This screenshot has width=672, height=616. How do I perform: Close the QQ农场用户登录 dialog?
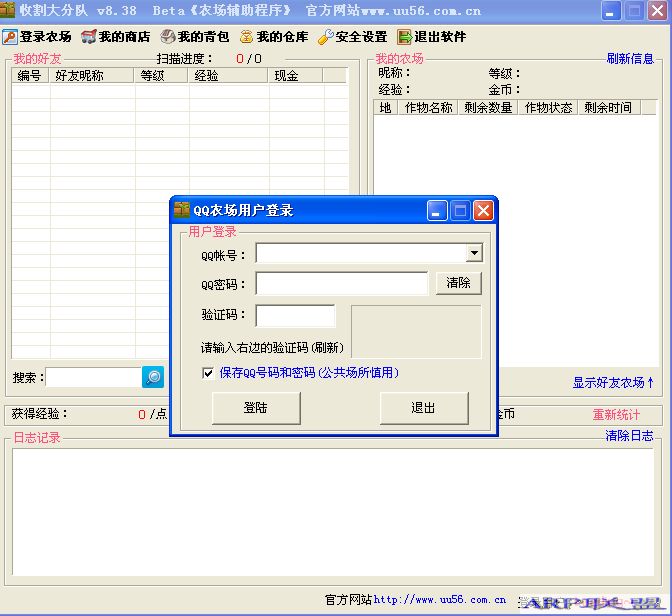[483, 210]
